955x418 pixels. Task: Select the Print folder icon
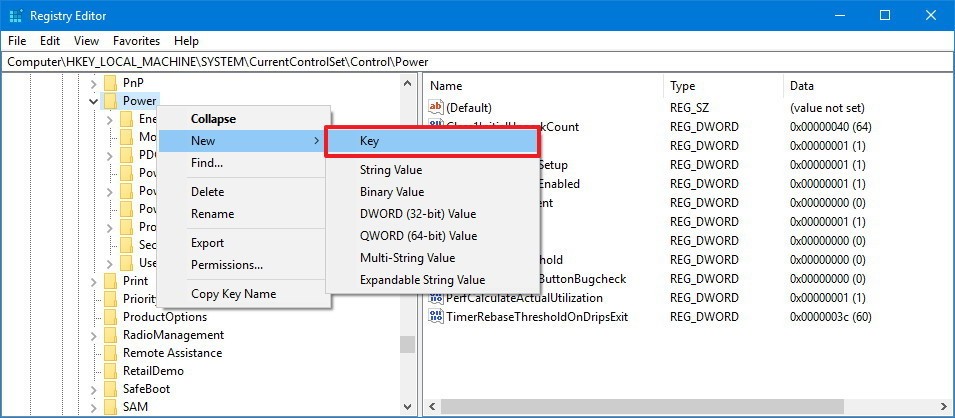coord(110,281)
